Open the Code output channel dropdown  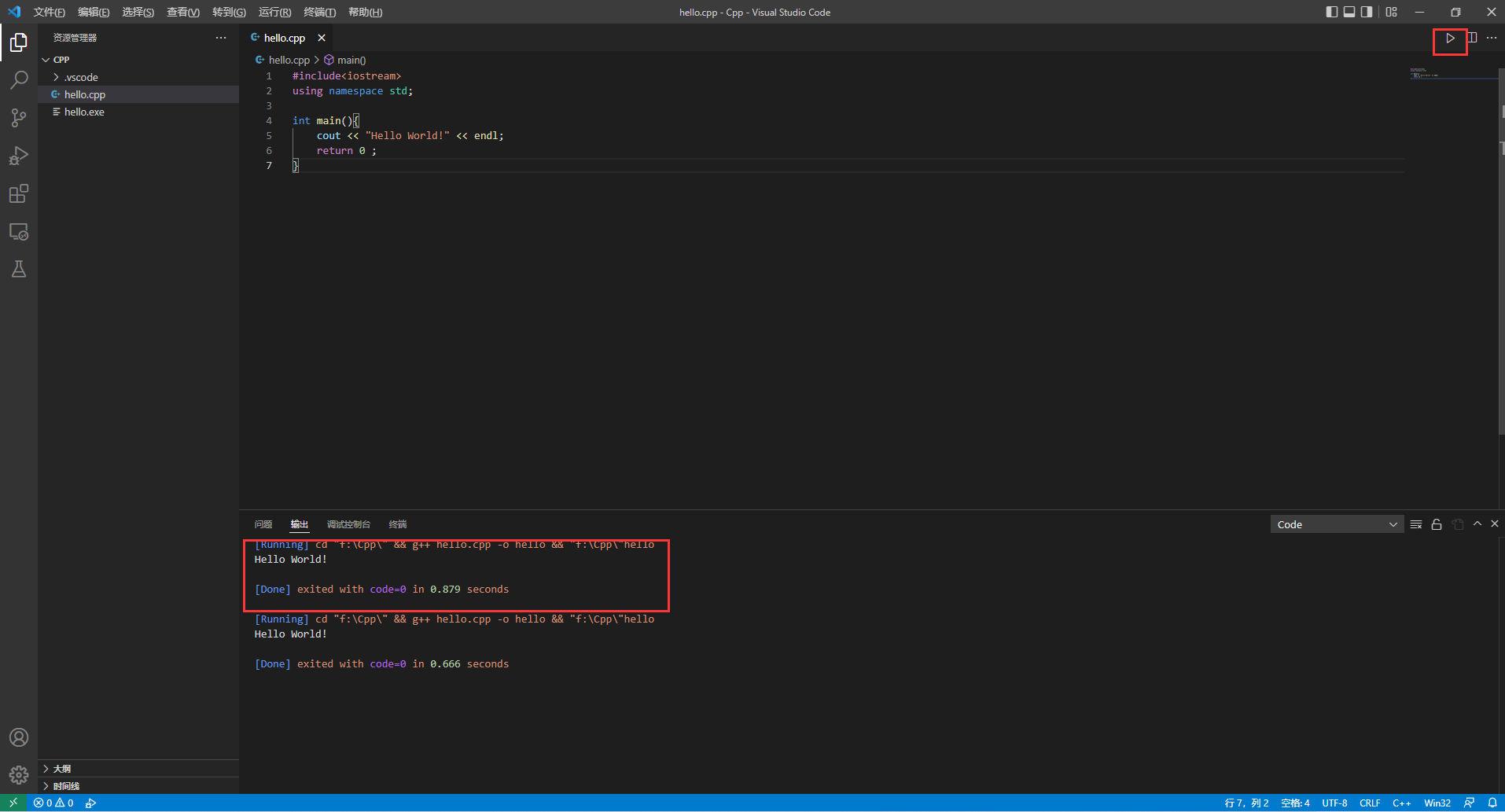[1337, 524]
